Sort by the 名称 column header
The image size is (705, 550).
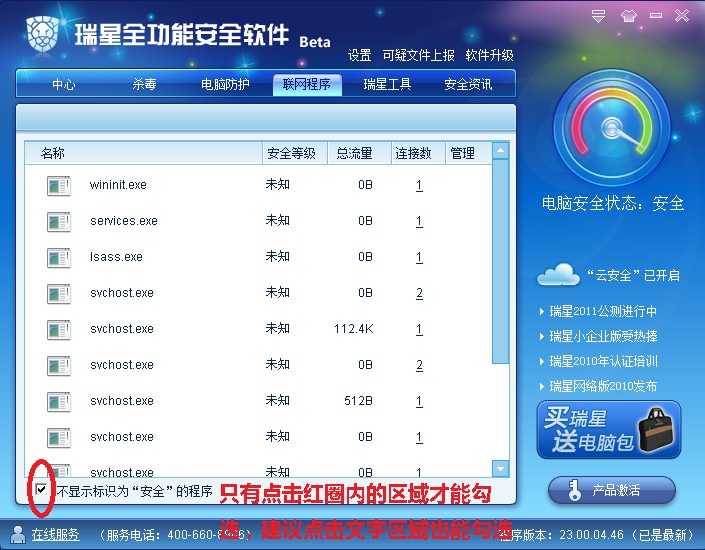tap(143, 153)
